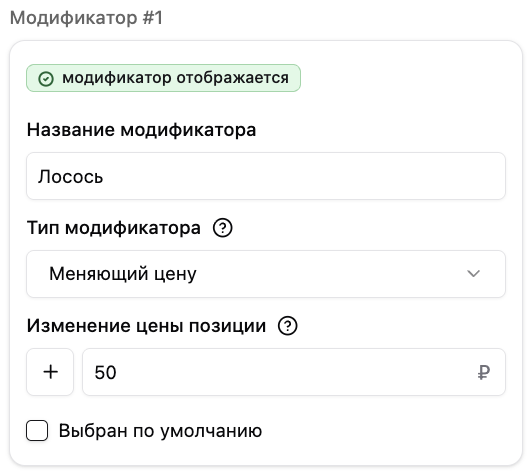Select the Модификатор #1 section heading
Viewport: 532px width, 474px height.
coord(87,18)
